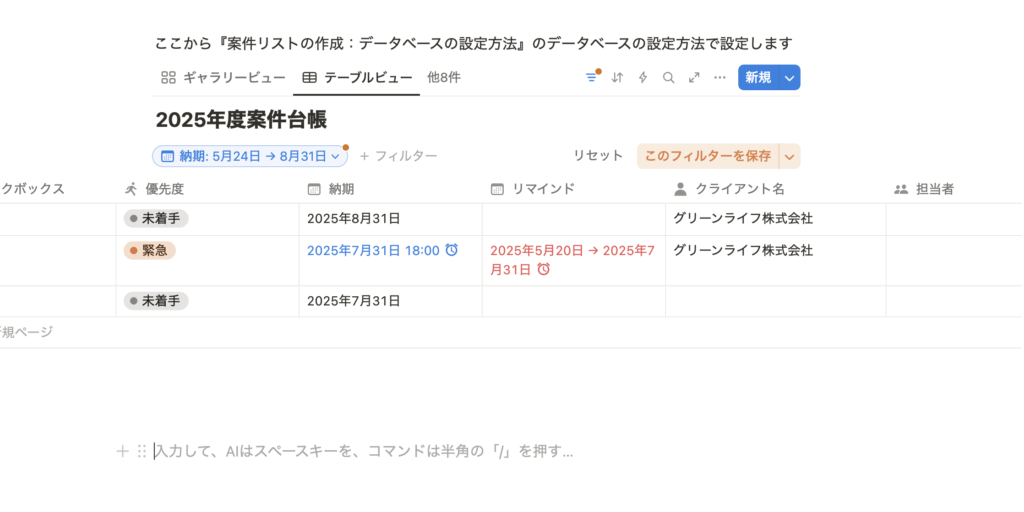The height and width of the screenshot is (512, 1024).
Task: Click the クライアント名 column header
Action: click(739, 188)
